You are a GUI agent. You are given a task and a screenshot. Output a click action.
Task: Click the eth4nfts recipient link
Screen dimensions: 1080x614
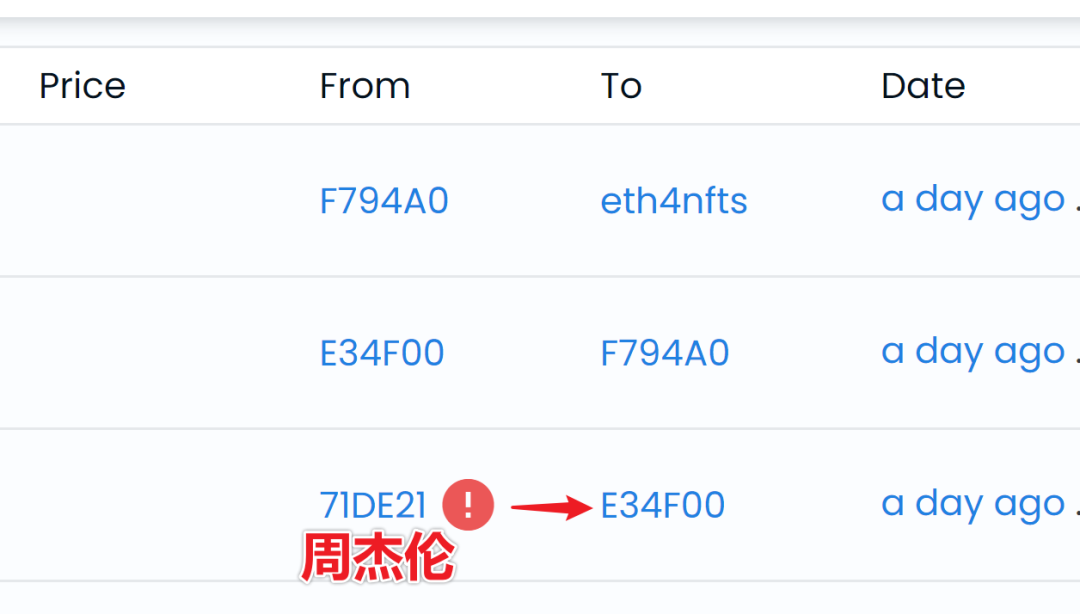pyautogui.click(x=674, y=200)
